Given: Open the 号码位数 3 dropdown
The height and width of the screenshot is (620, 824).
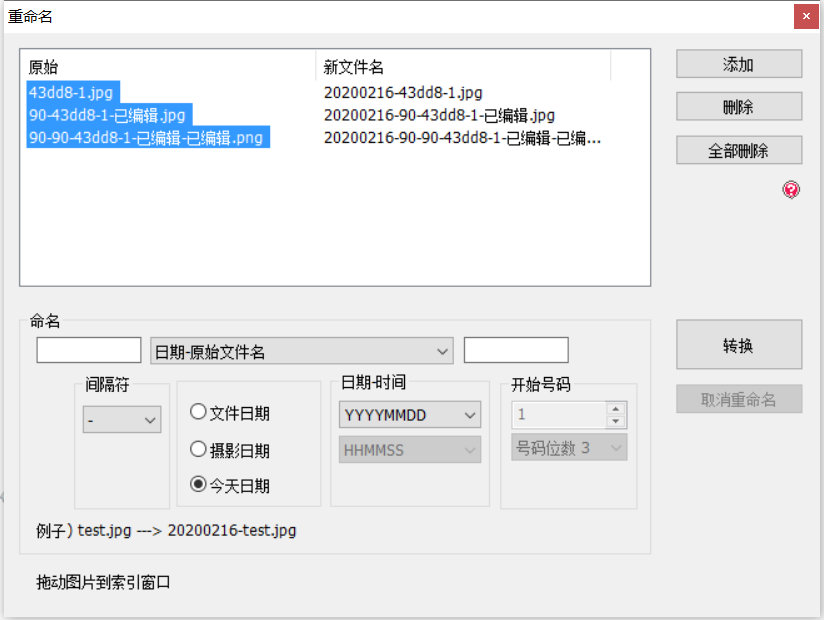Looking at the screenshot, I should 569,448.
